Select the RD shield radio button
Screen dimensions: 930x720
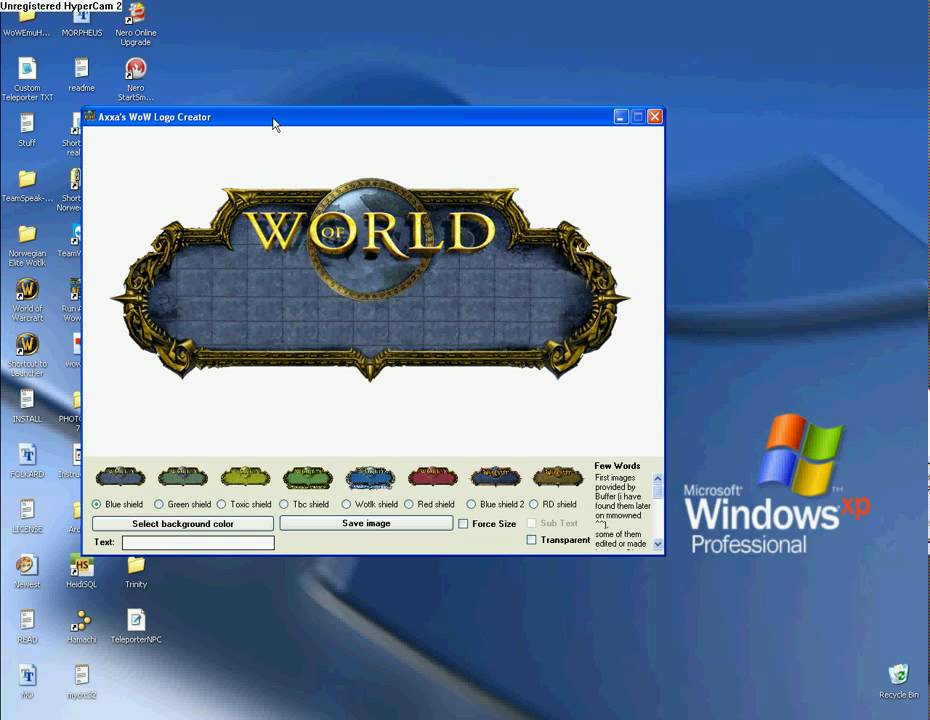pos(533,504)
